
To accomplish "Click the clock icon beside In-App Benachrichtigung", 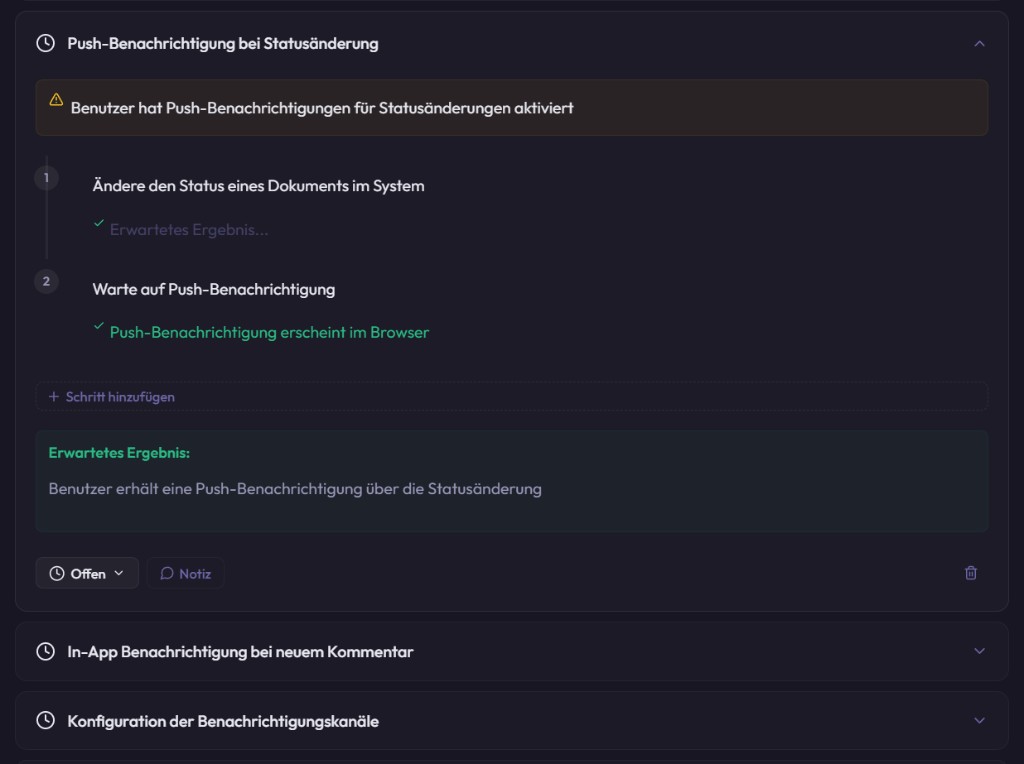I will point(46,652).
